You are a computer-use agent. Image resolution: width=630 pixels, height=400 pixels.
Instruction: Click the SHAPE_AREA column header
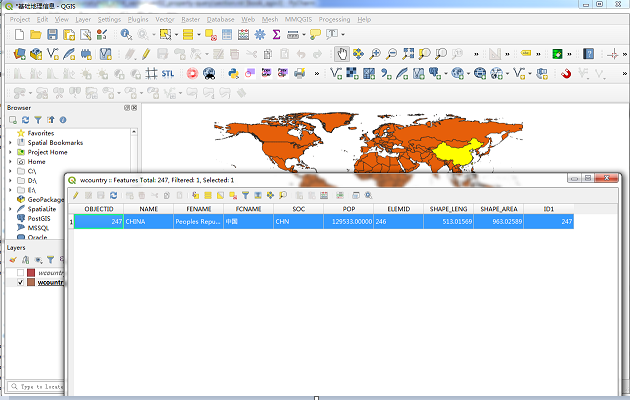click(499, 209)
